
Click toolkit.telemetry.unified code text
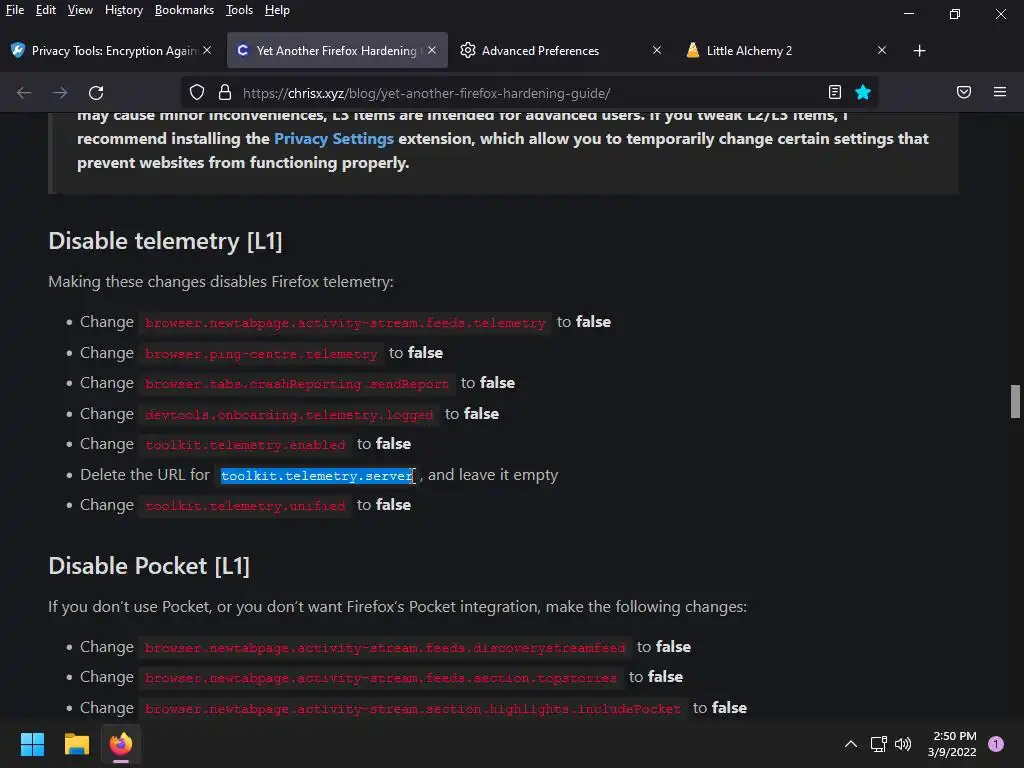[245, 505]
